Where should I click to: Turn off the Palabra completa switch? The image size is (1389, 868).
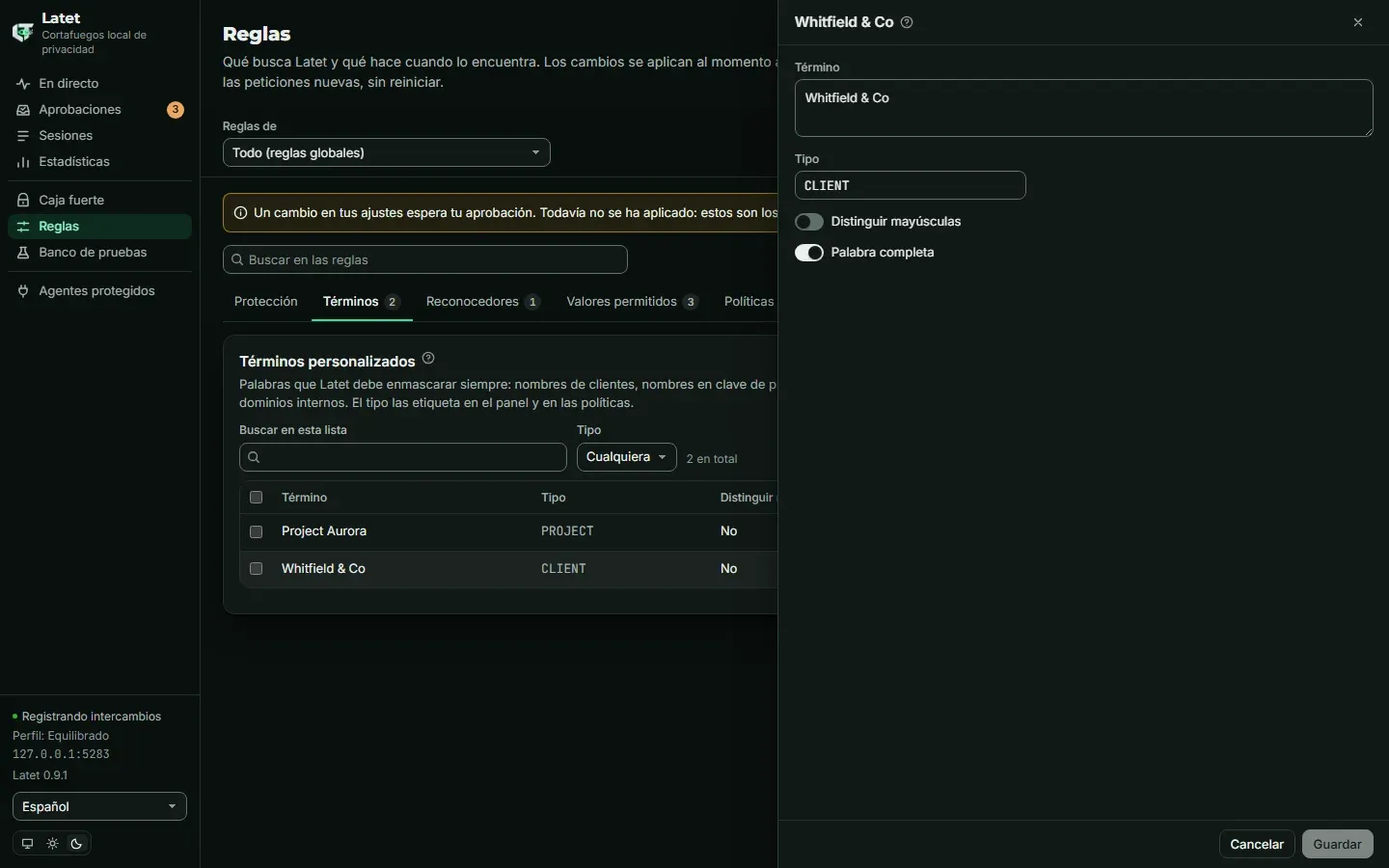[809, 253]
